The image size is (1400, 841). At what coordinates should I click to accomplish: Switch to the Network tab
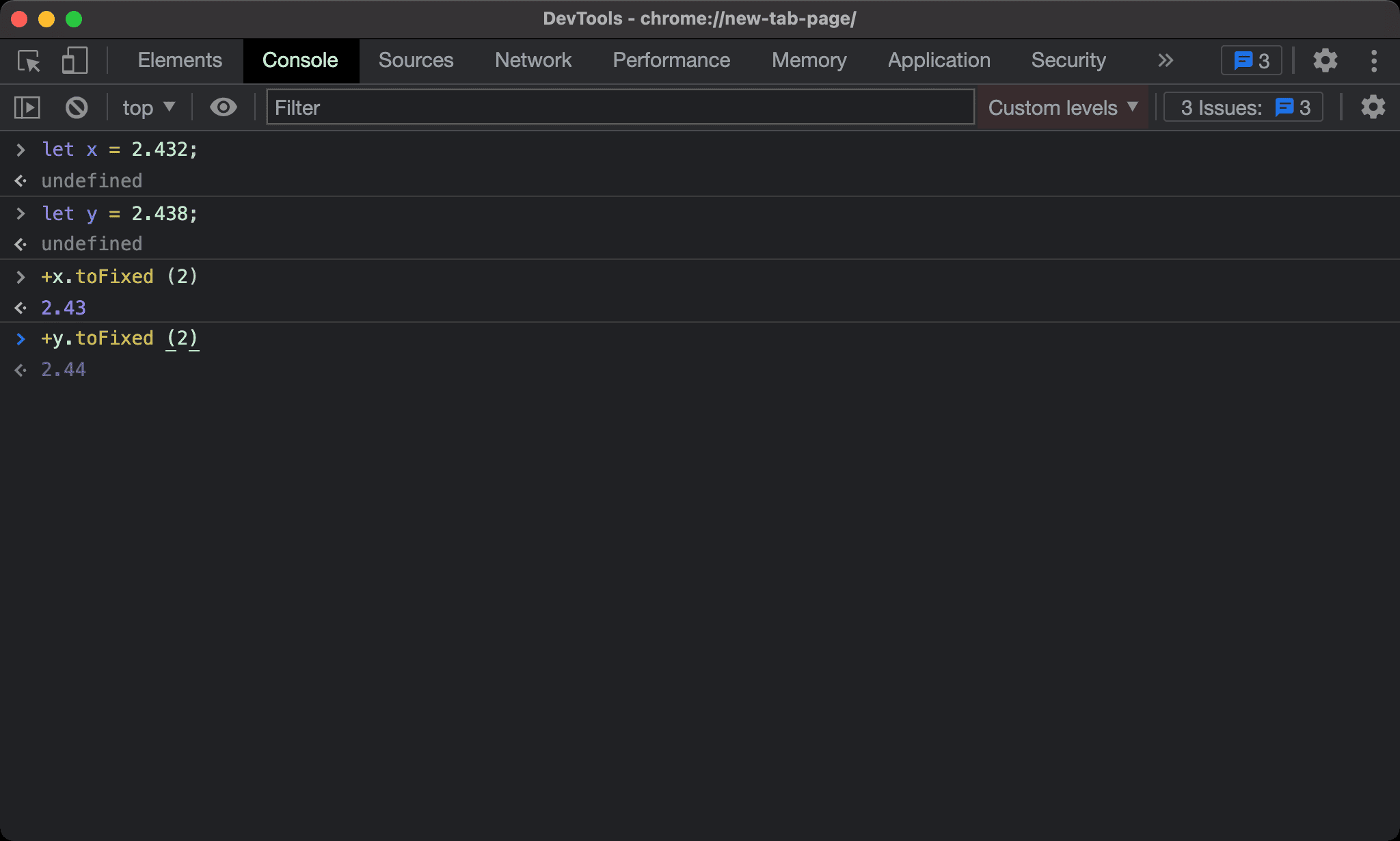point(533,61)
